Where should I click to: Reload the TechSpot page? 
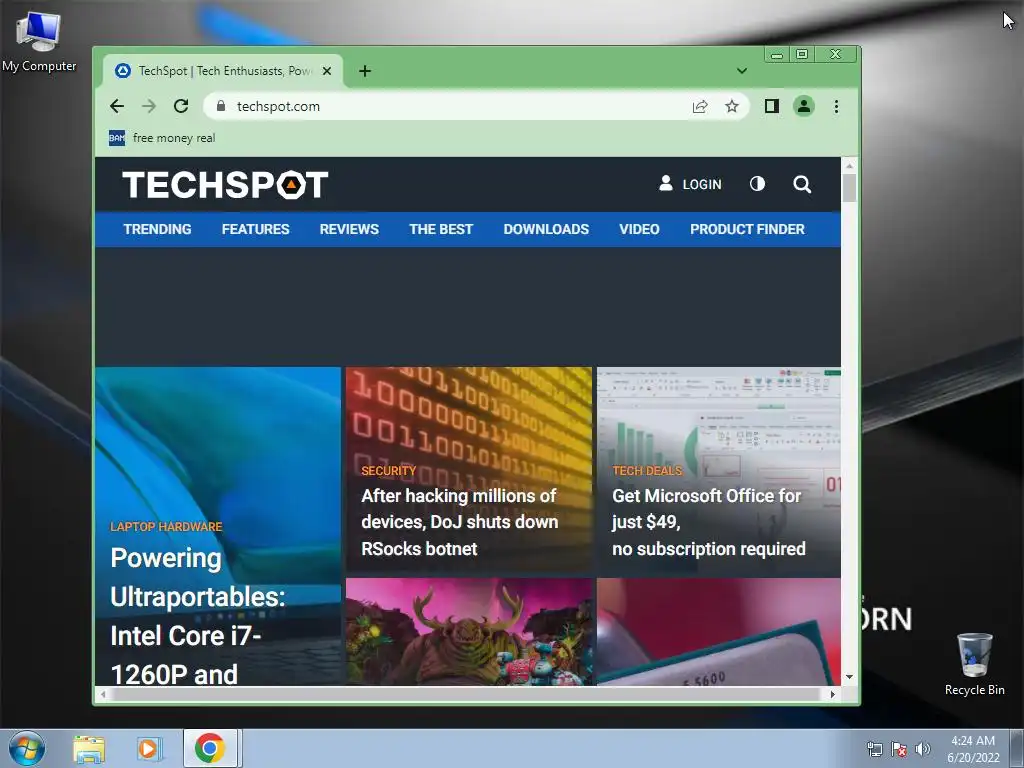click(x=181, y=106)
